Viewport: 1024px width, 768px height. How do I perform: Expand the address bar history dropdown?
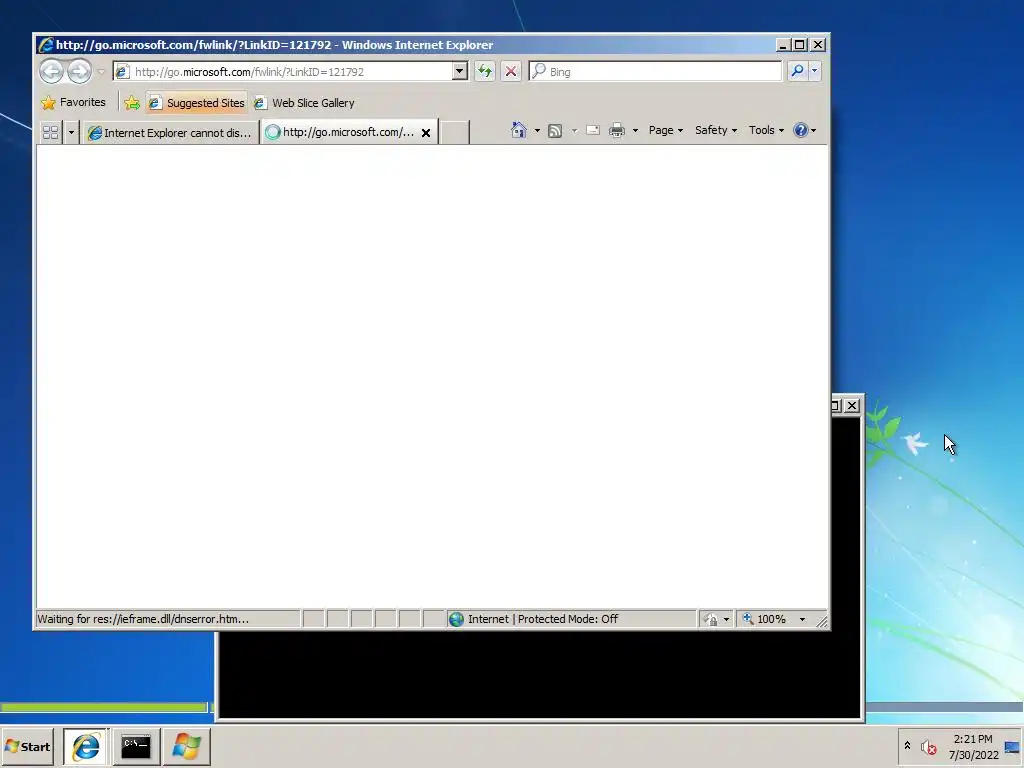click(460, 71)
